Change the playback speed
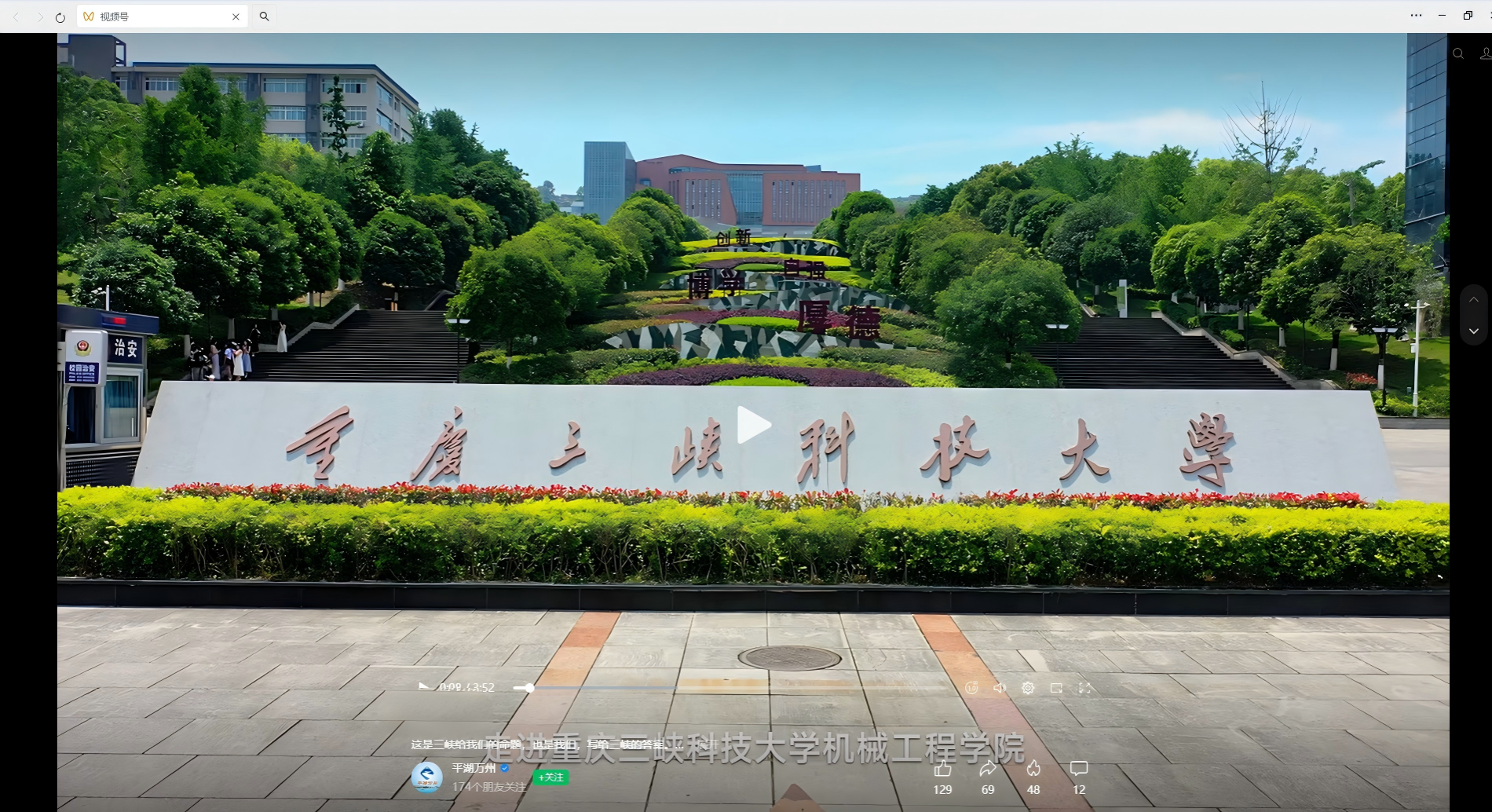This screenshot has height=812, width=1492. click(971, 688)
